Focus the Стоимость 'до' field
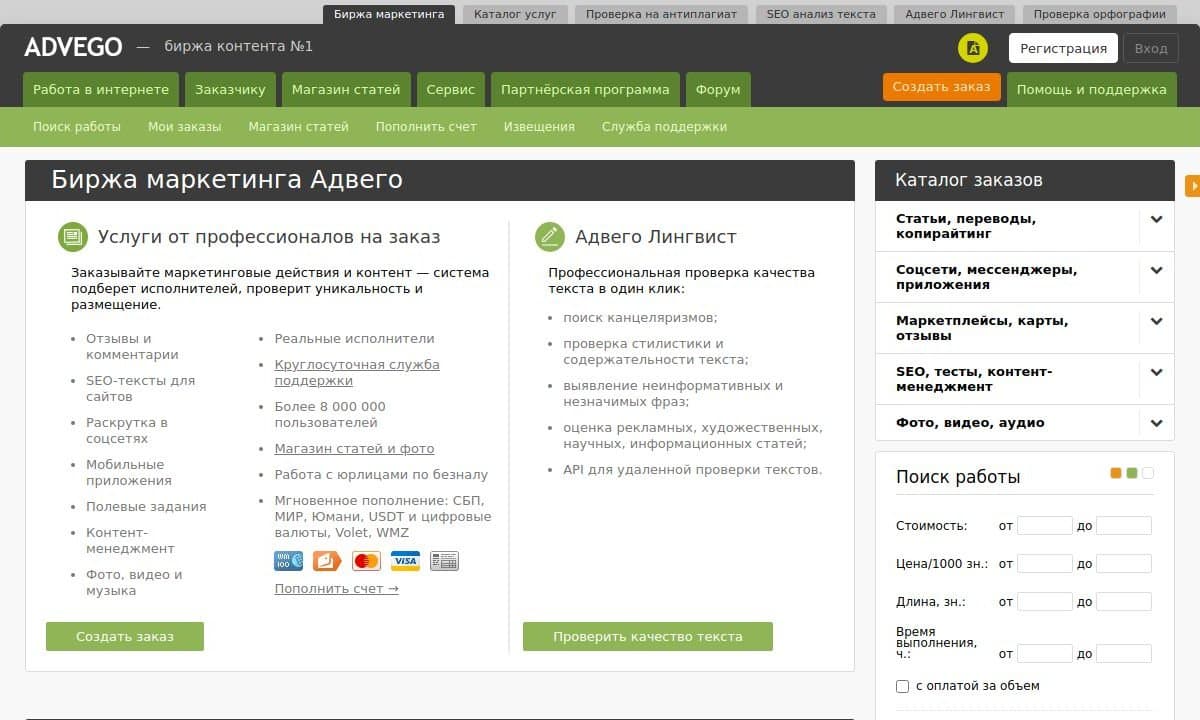The image size is (1200, 720). (x=1124, y=526)
